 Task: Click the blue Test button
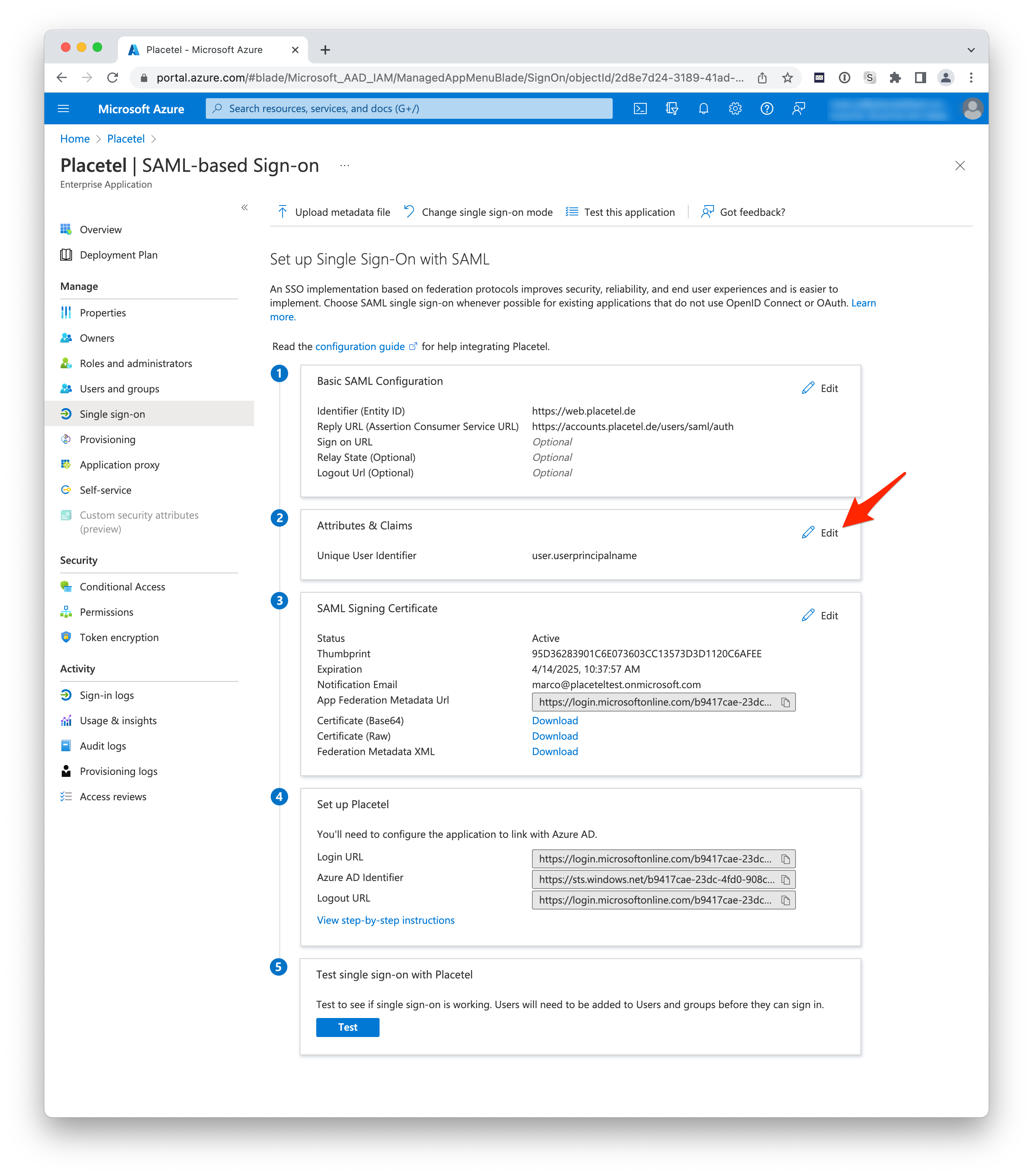tap(347, 1028)
